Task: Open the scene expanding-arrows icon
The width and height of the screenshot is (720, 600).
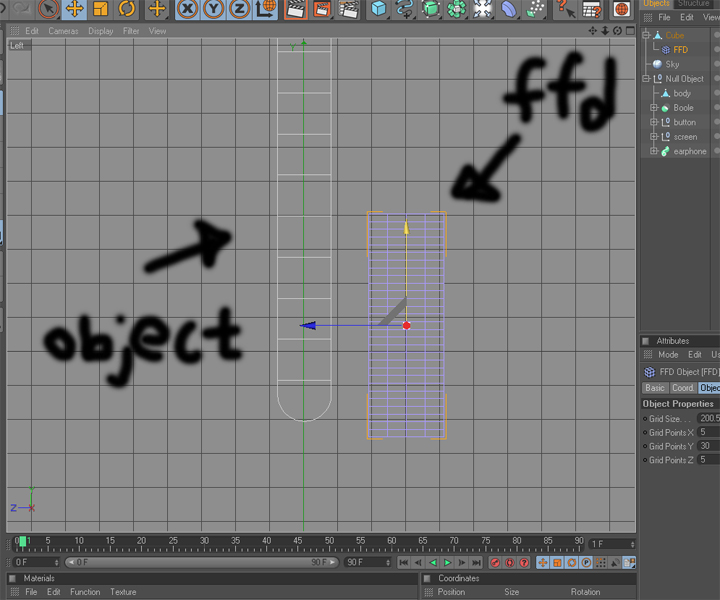Action: coord(482,9)
